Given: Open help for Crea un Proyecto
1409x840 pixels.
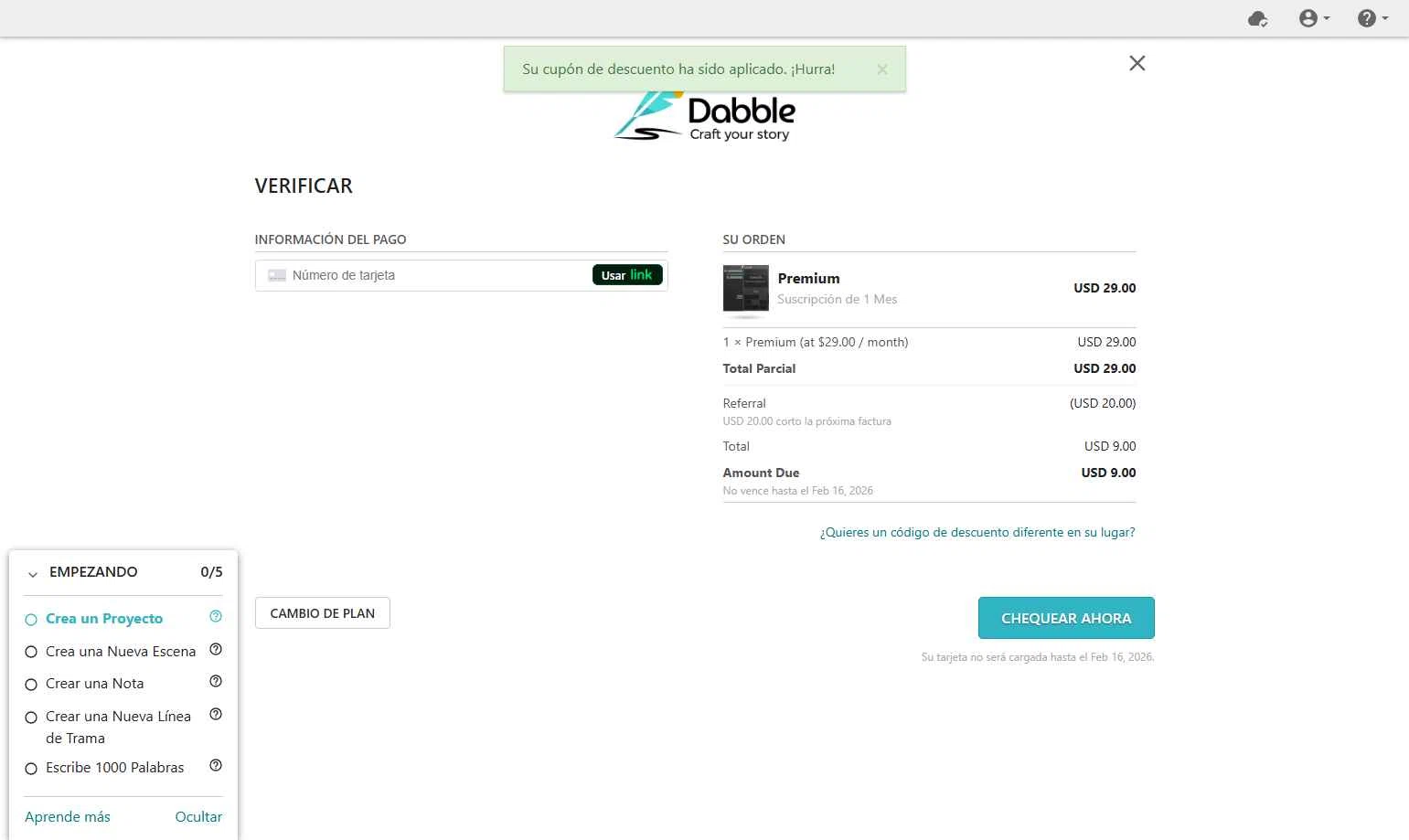Looking at the screenshot, I should click(x=216, y=616).
